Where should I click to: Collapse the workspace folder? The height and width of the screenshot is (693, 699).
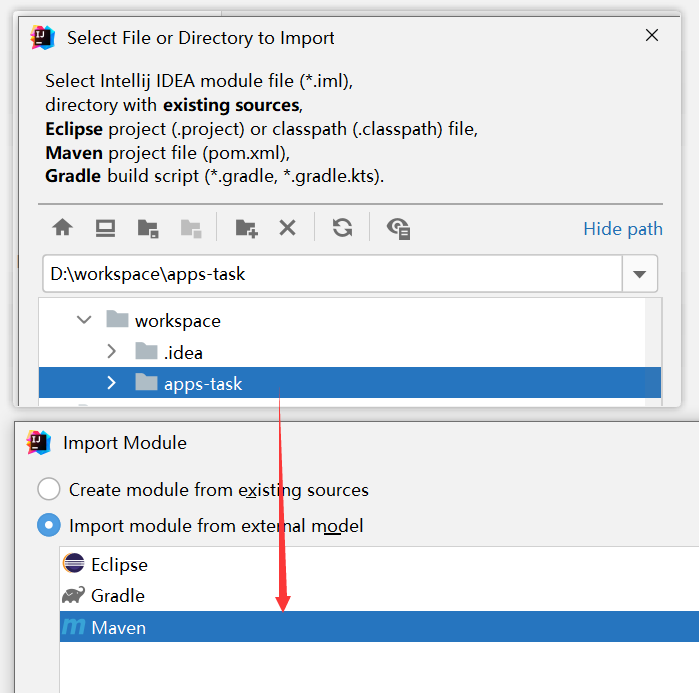[x=84, y=320]
